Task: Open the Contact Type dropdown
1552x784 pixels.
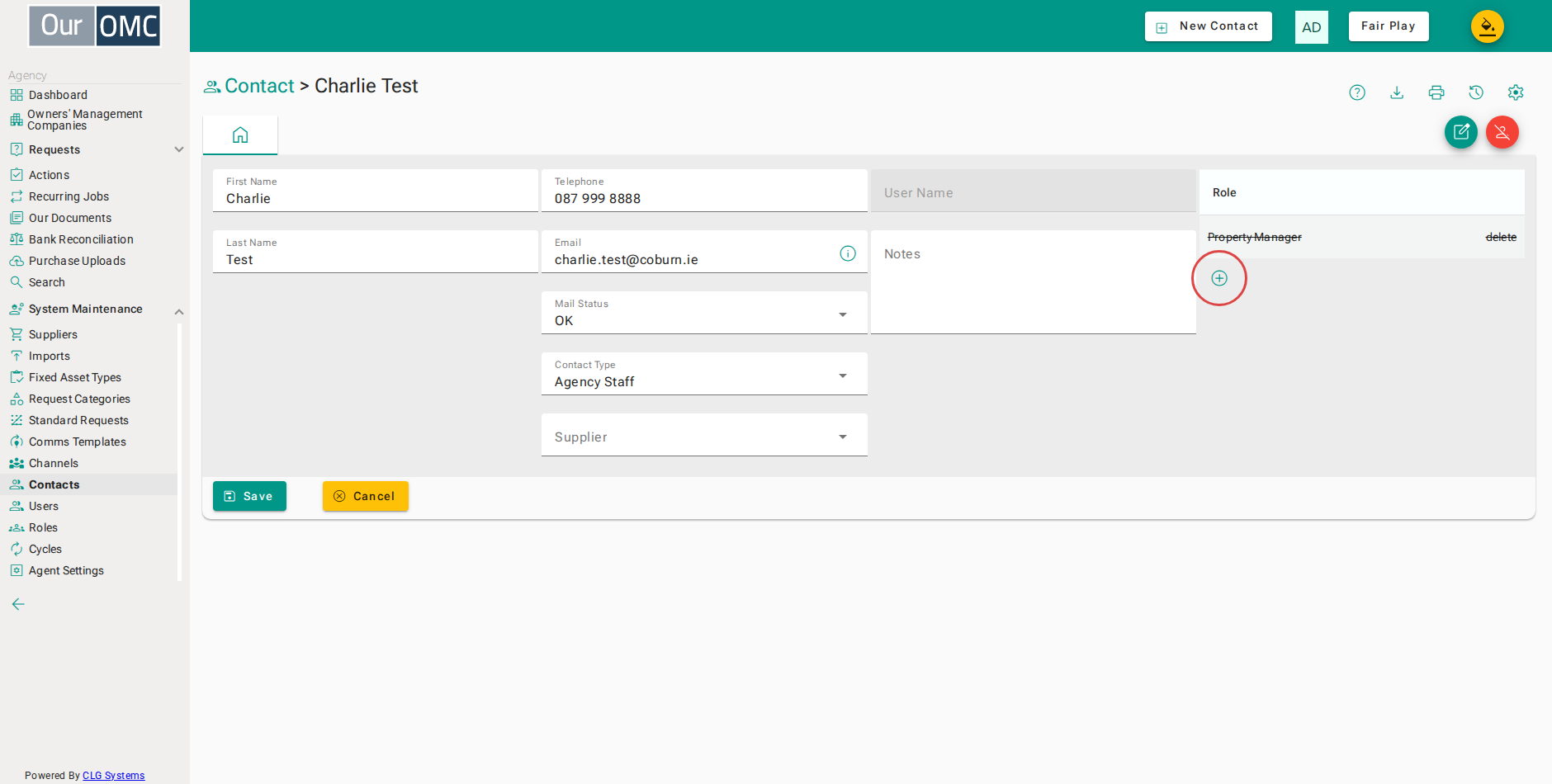Action: click(704, 374)
